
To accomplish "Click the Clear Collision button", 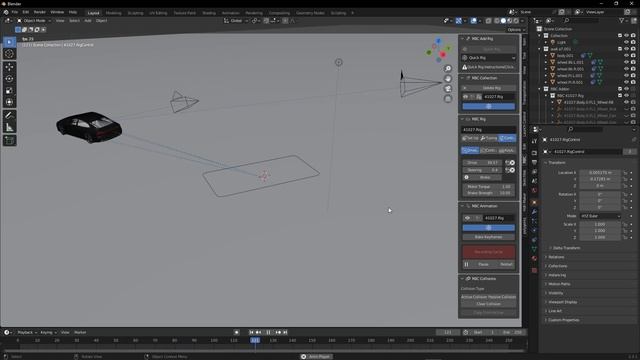I will (489, 304).
